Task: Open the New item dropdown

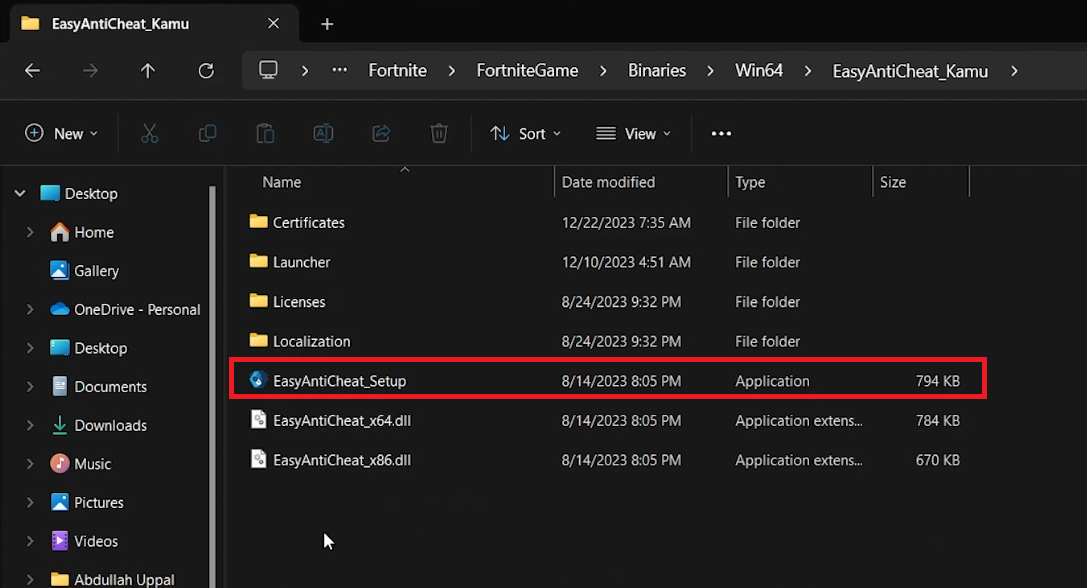Action: [62, 133]
